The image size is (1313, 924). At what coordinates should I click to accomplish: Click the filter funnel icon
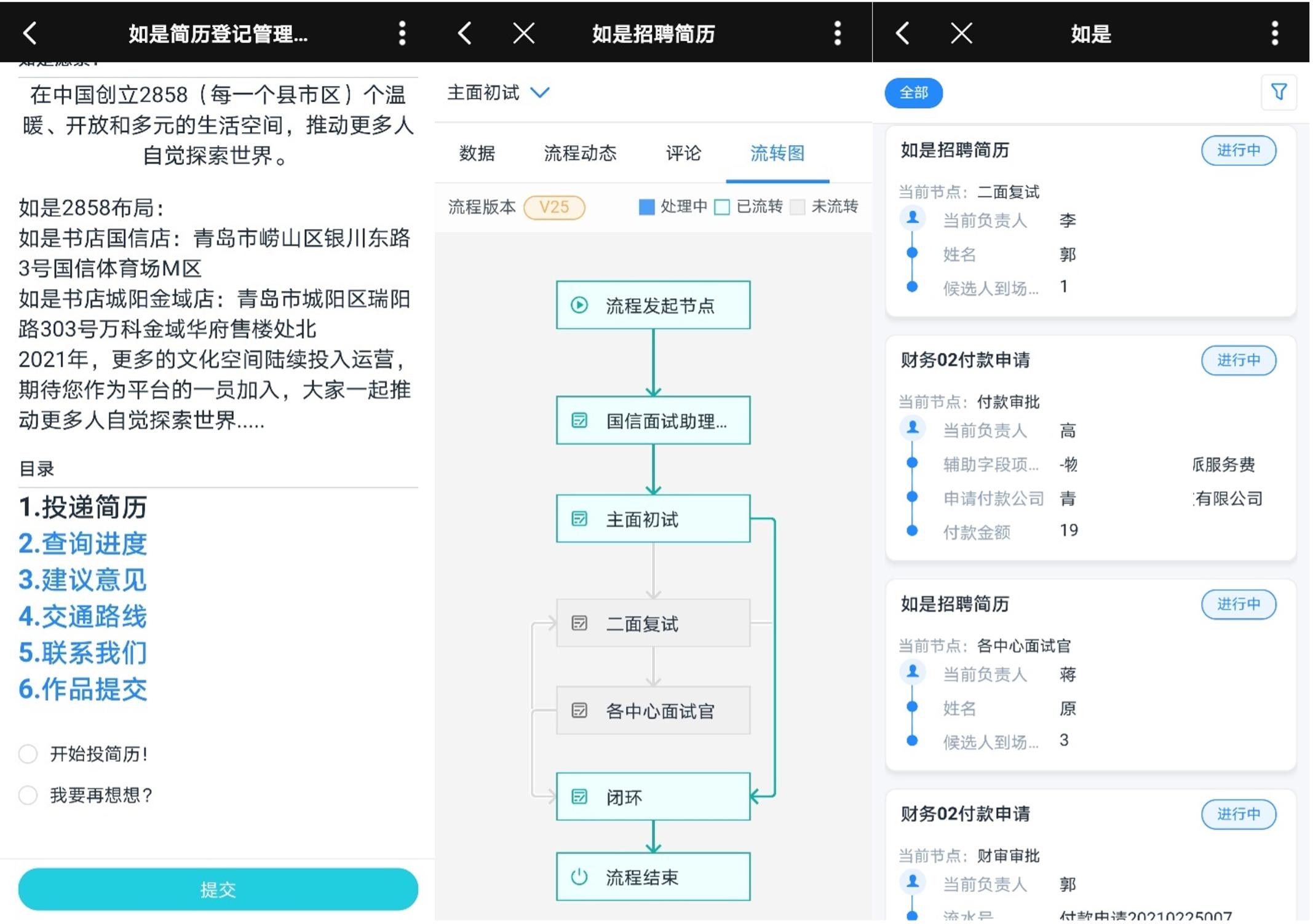[x=1279, y=92]
